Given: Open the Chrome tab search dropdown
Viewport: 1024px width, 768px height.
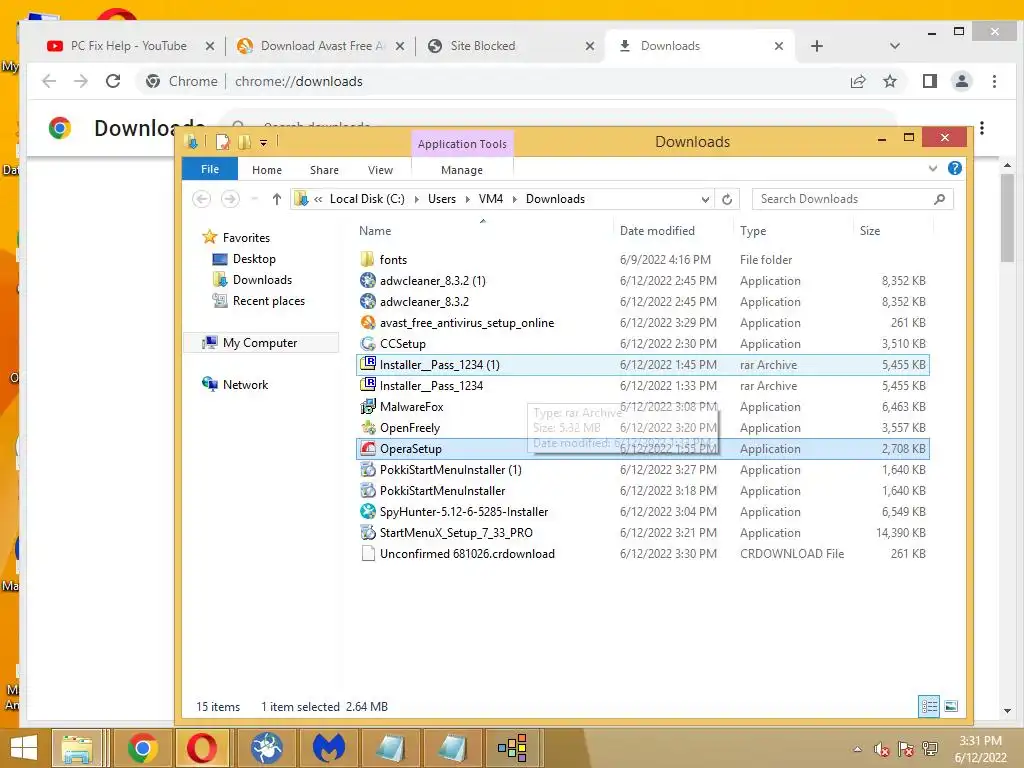Looking at the screenshot, I should tap(895, 46).
